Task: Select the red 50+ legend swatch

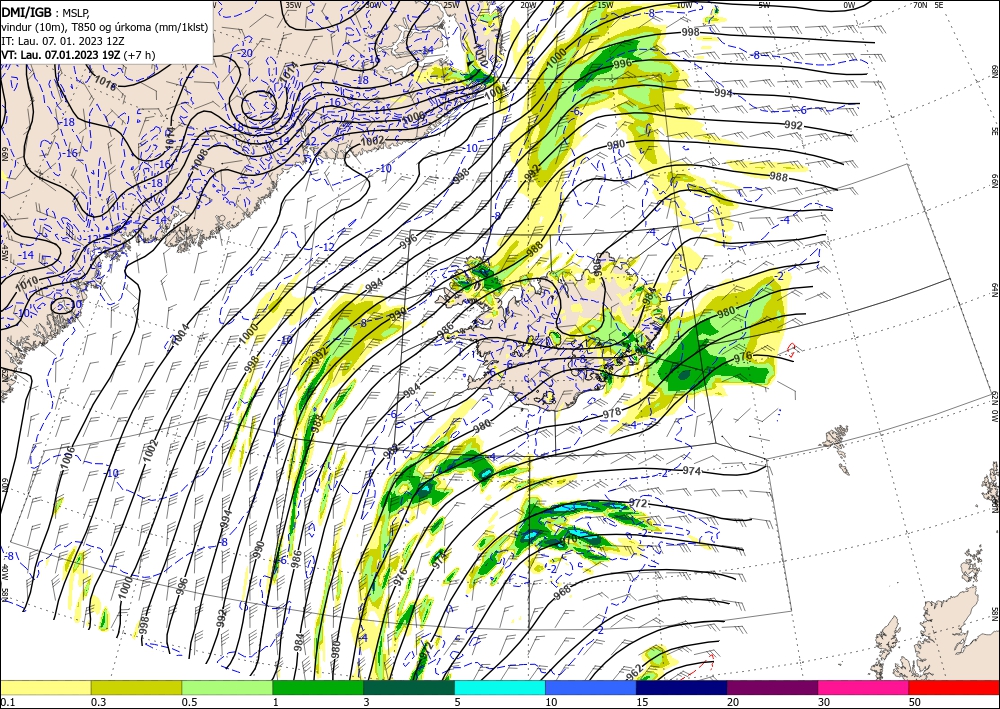Action: [x=954, y=687]
